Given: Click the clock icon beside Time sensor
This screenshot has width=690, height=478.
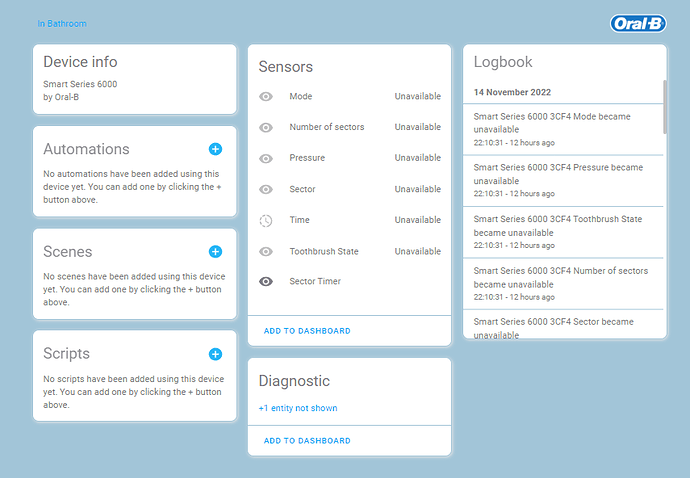Looking at the screenshot, I should click(266, 221).
